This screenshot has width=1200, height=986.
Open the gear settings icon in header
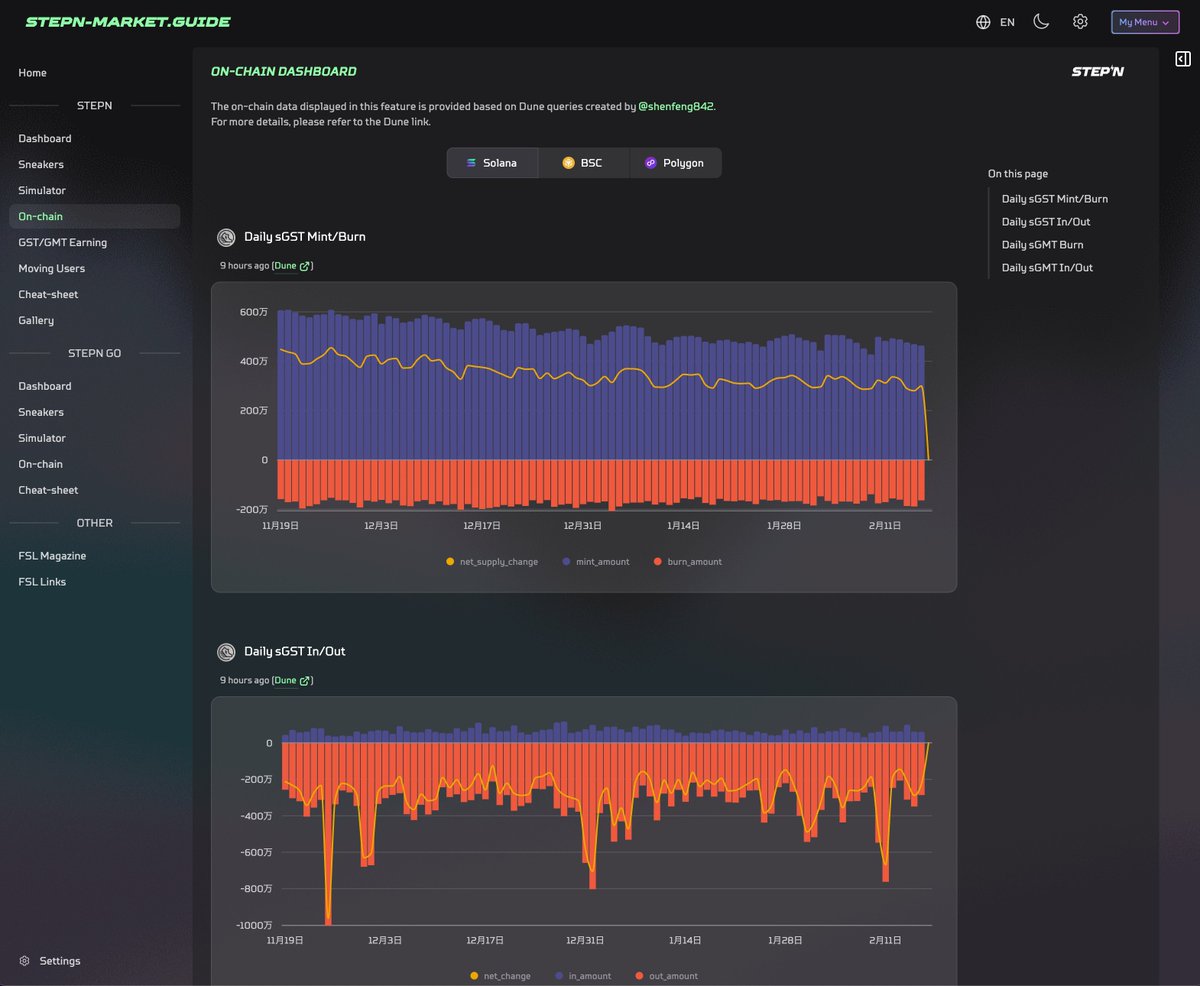point(1080,22)
